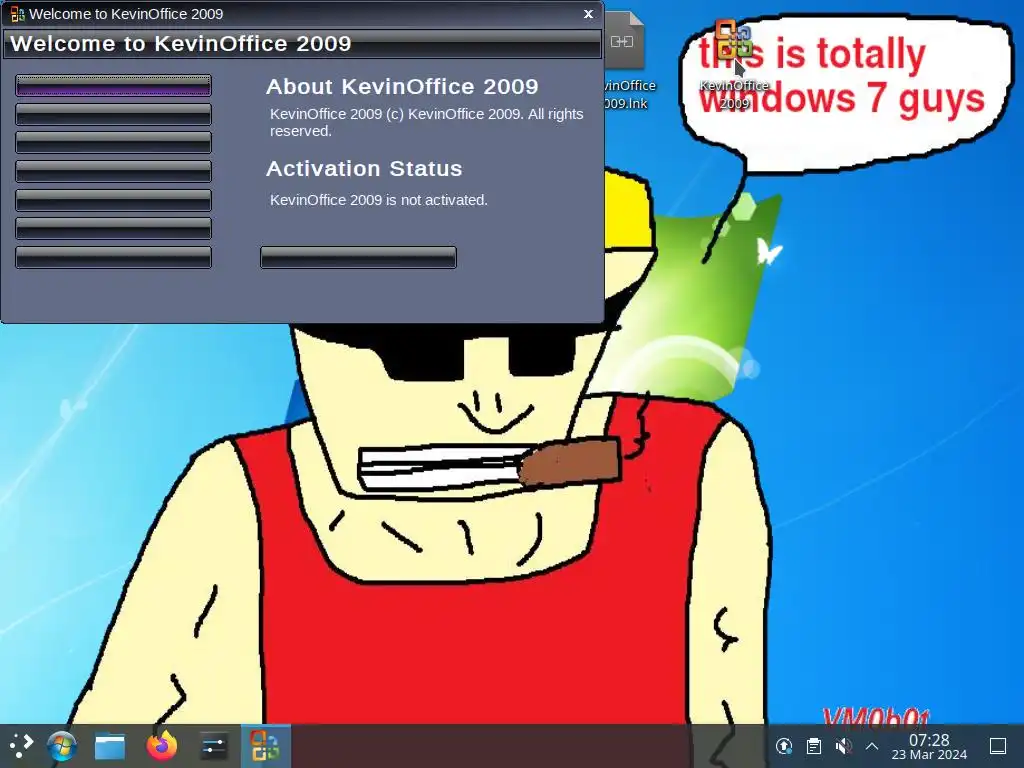
Task: Launch Firefox from the taskbar
Action: pyautogui.click(x=161, y=745)
